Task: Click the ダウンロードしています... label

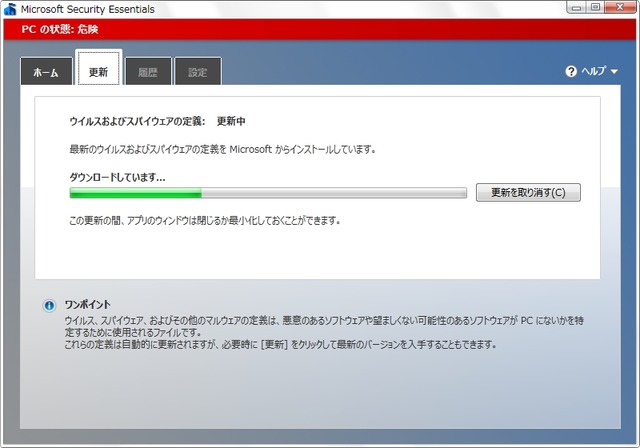Action: pyautogui.click(x=117, y=177)
